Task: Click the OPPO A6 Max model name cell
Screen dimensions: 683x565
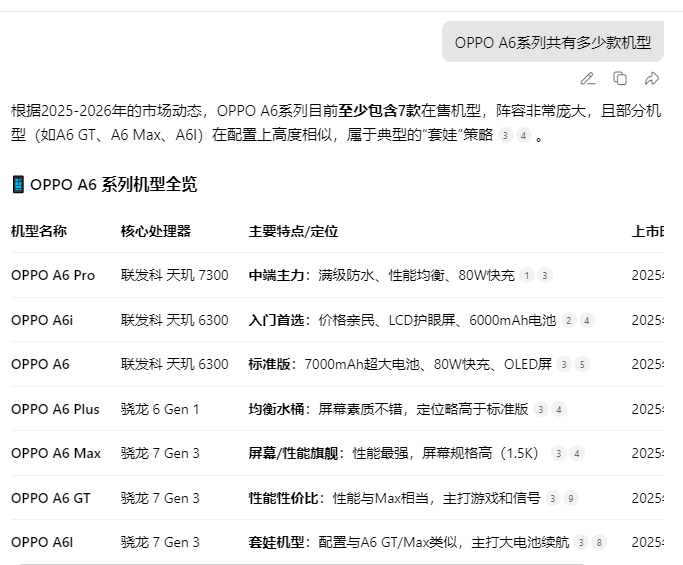Action: coord(56,453)
